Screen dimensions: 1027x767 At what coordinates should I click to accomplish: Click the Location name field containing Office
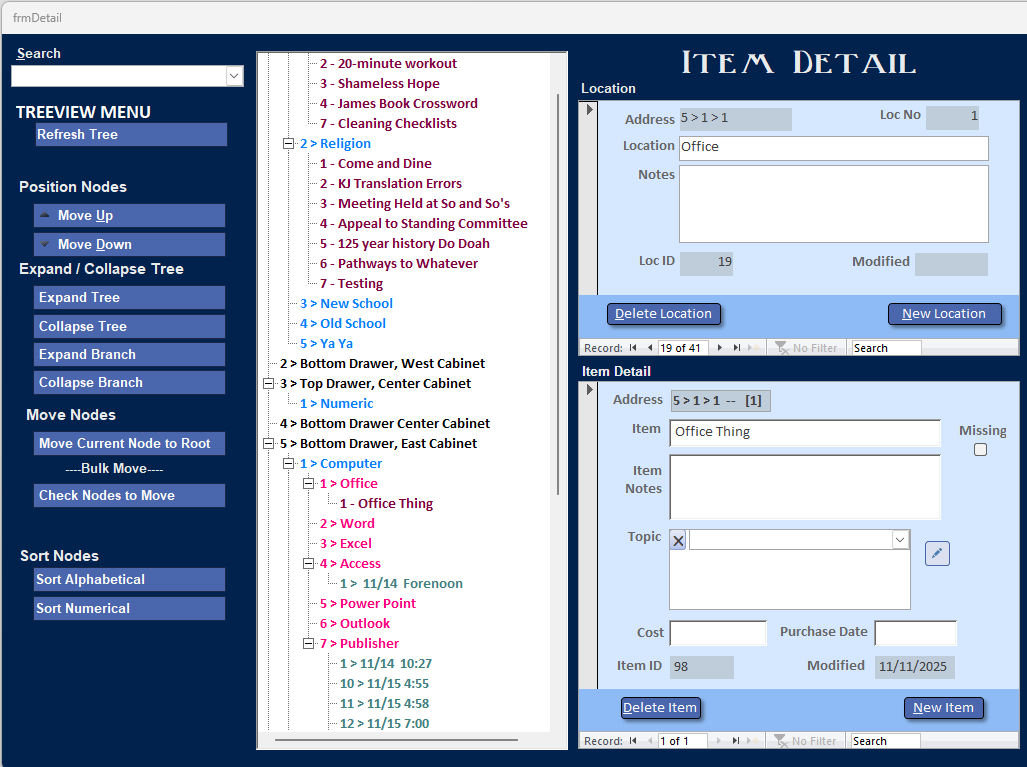[x=833, y=148]
